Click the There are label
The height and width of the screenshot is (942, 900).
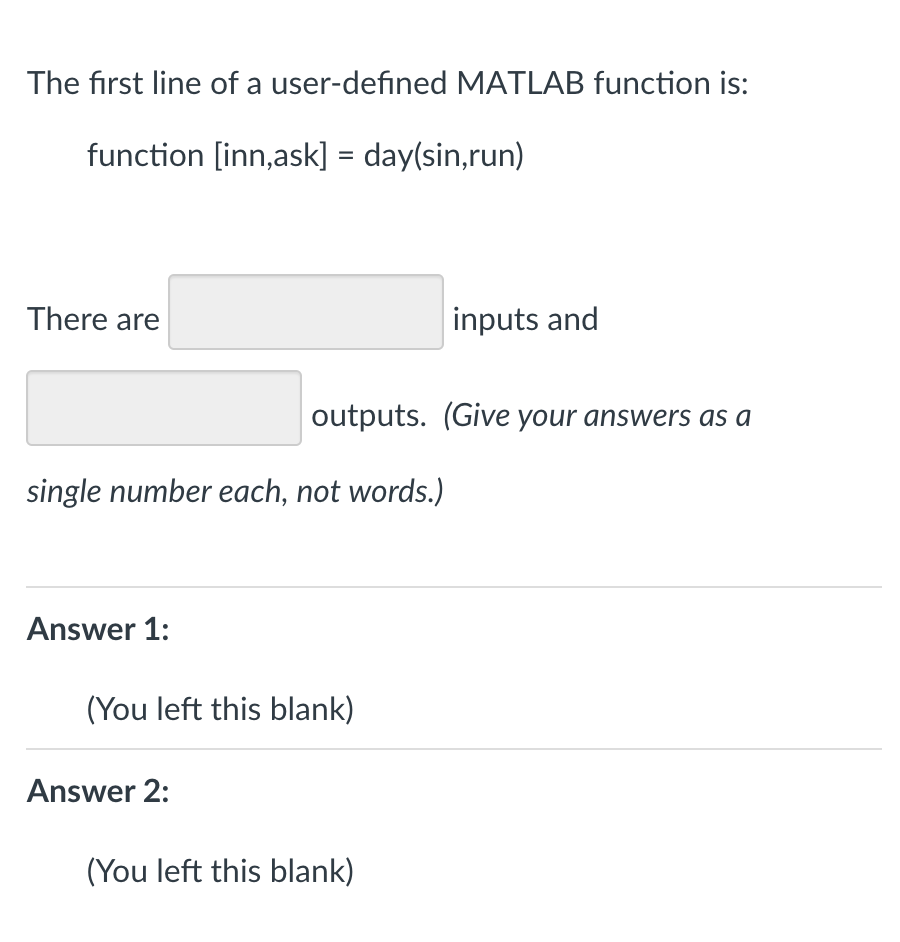93,319
